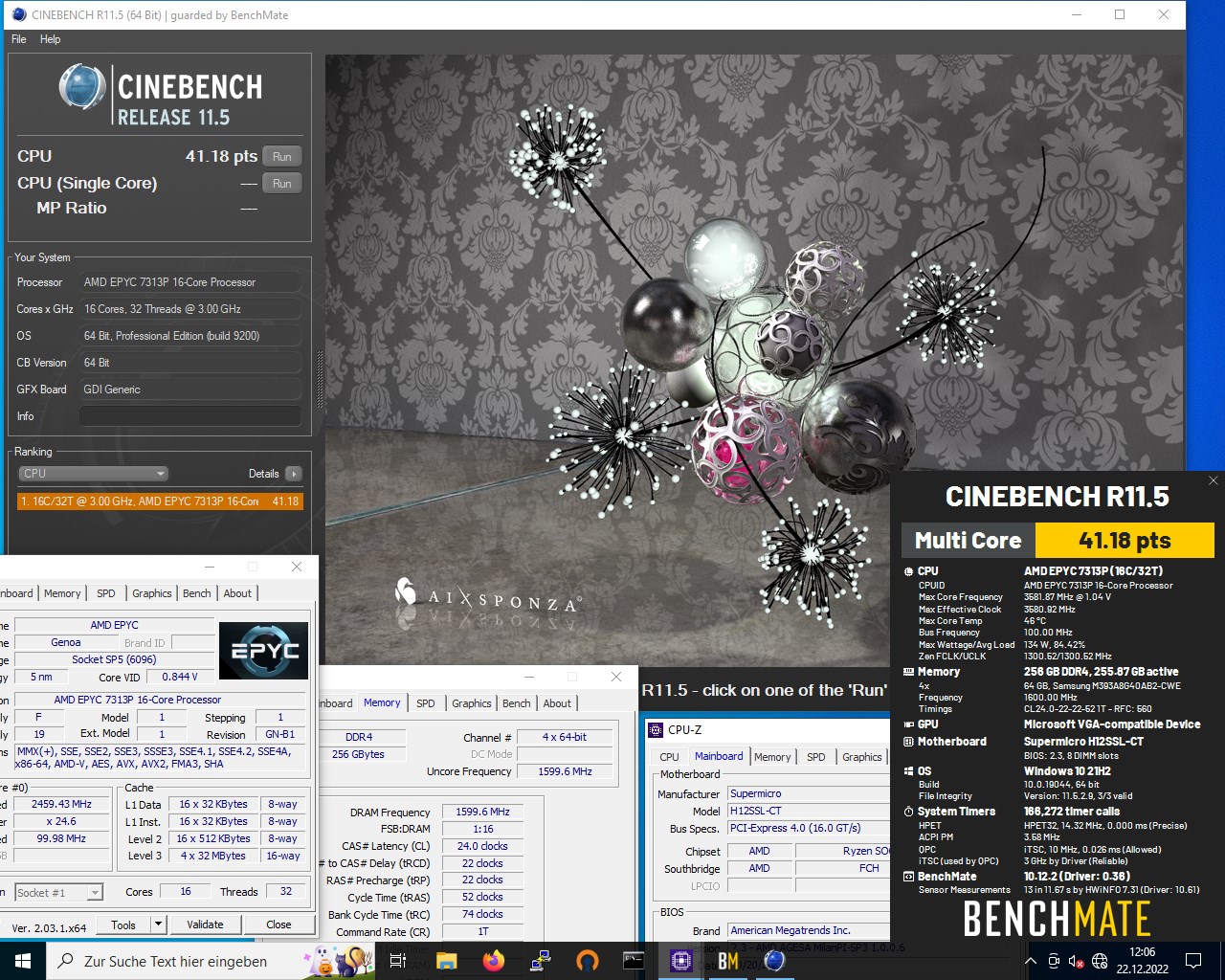Click the 41.18 pts yellow score box
The height and width of the screenshot is (980, 1225).
point(1125,541)
